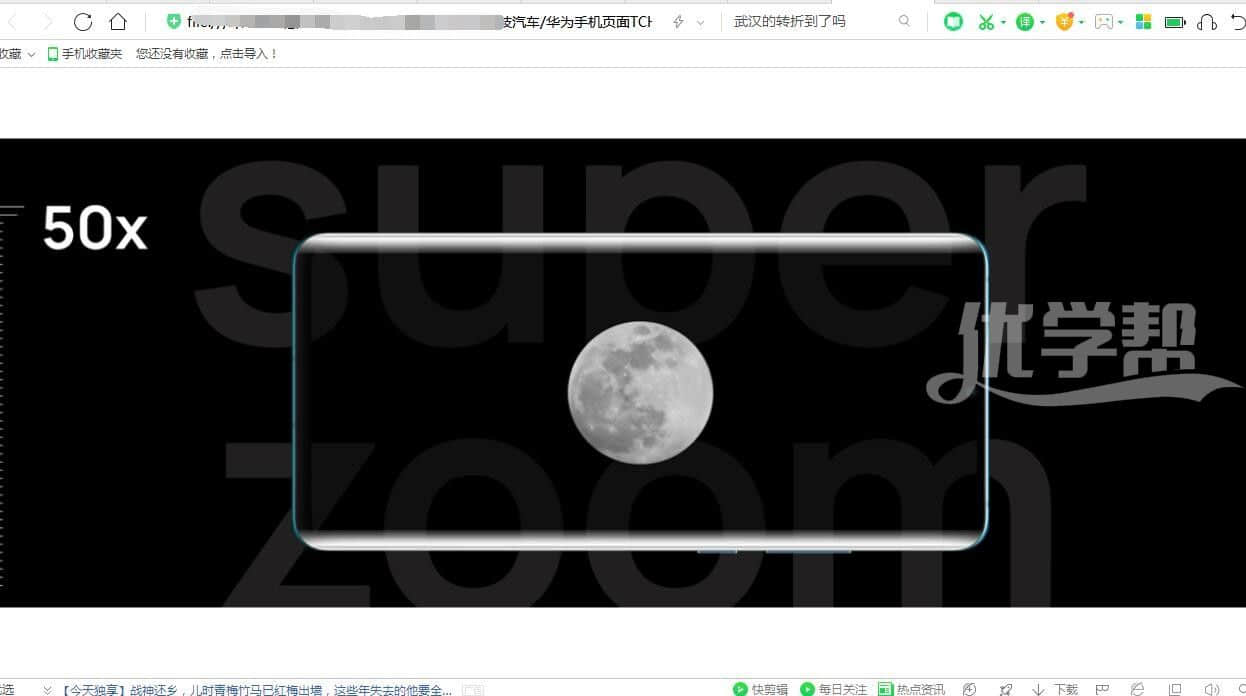1246x696 pixels.
Task: Reload the page with the refresh icon
Action: (x=83, y=21)
